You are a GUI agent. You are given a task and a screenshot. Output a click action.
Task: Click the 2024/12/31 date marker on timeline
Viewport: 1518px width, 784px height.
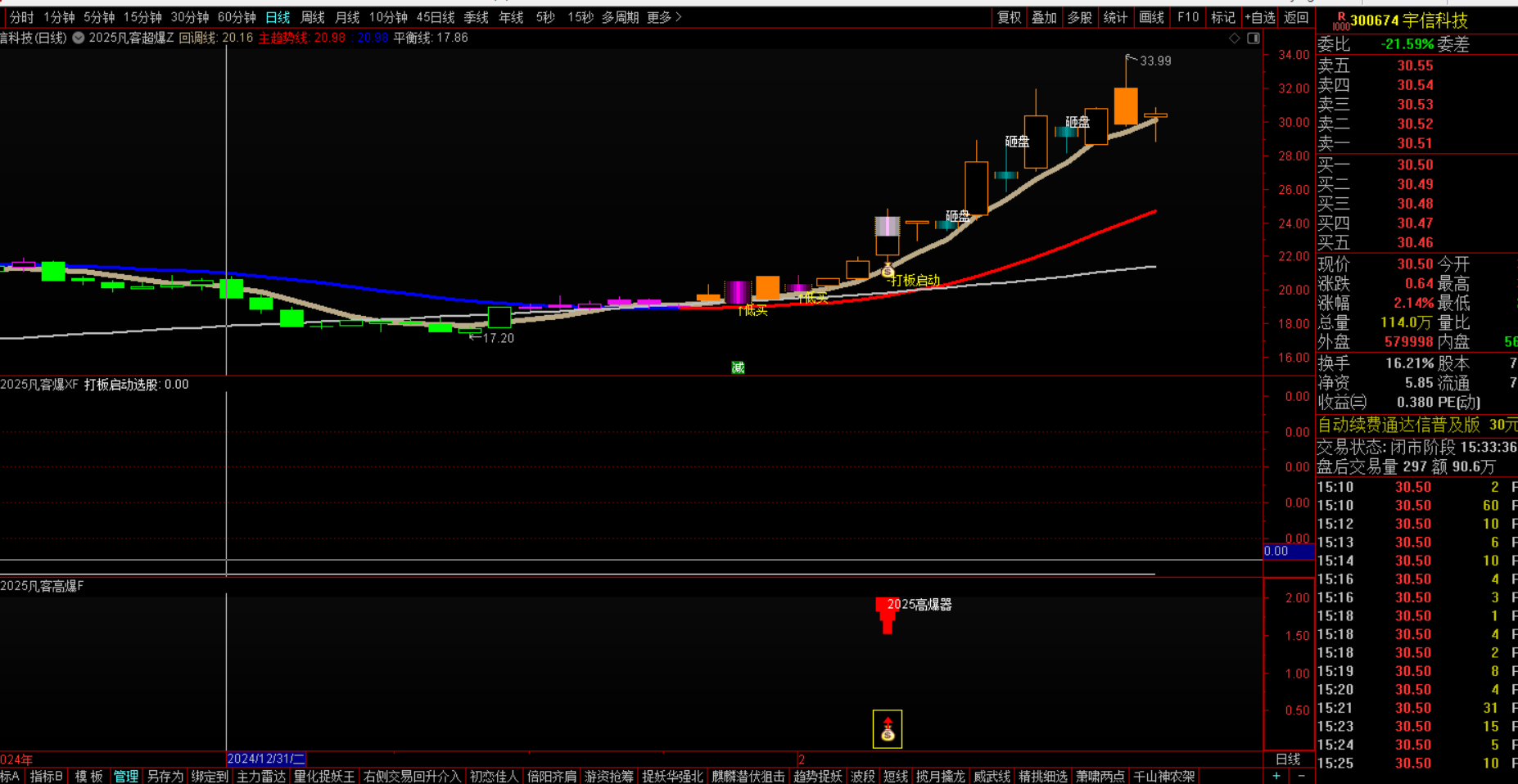(x=266, y=759)
